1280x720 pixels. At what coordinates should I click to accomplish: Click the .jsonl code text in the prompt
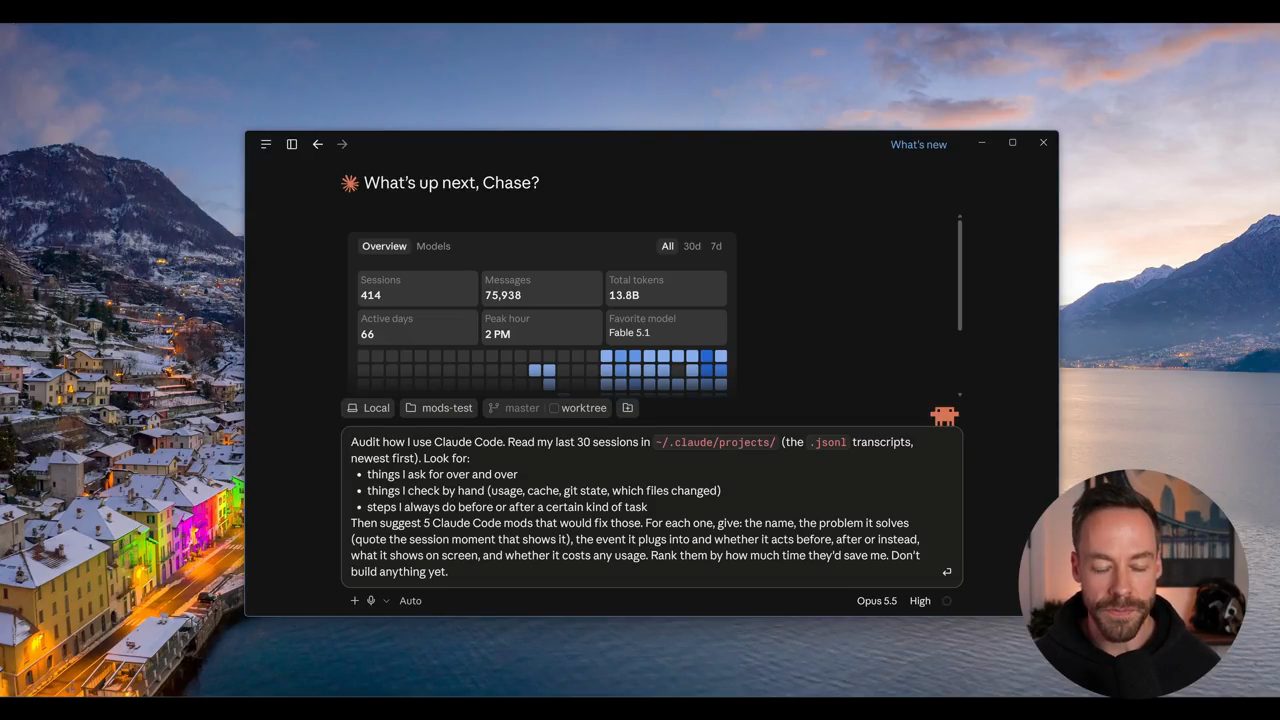coord(828,442)
